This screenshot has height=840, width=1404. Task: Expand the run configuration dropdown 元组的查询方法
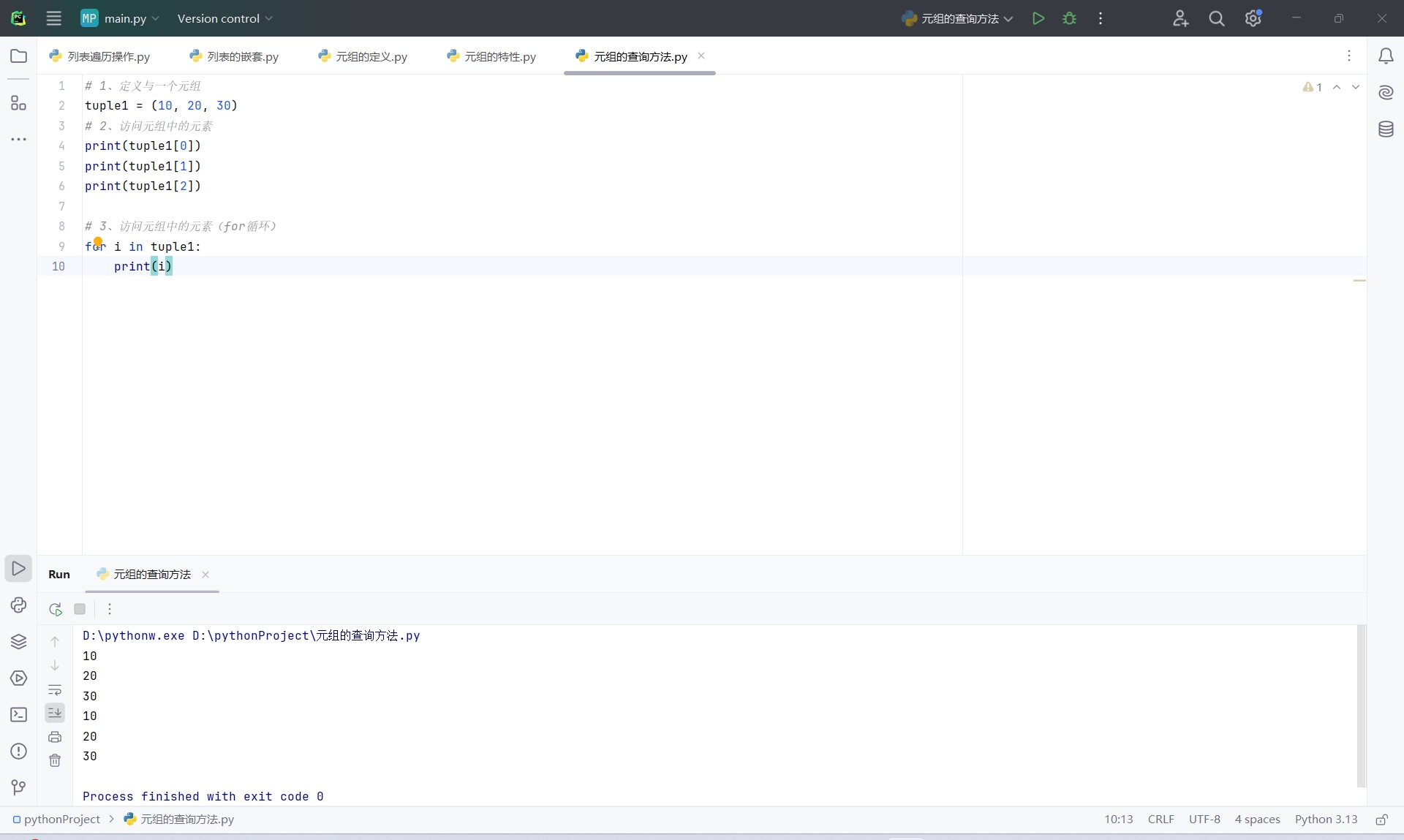point(958,18)
